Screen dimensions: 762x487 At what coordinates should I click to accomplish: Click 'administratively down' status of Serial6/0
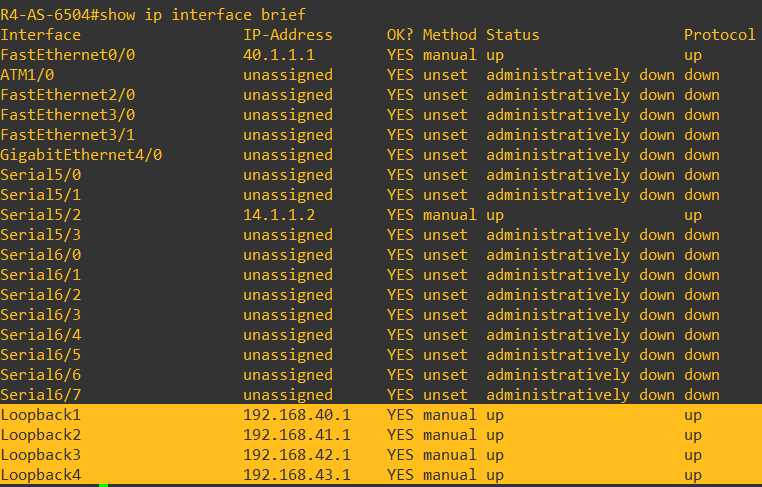pos(580,255)
